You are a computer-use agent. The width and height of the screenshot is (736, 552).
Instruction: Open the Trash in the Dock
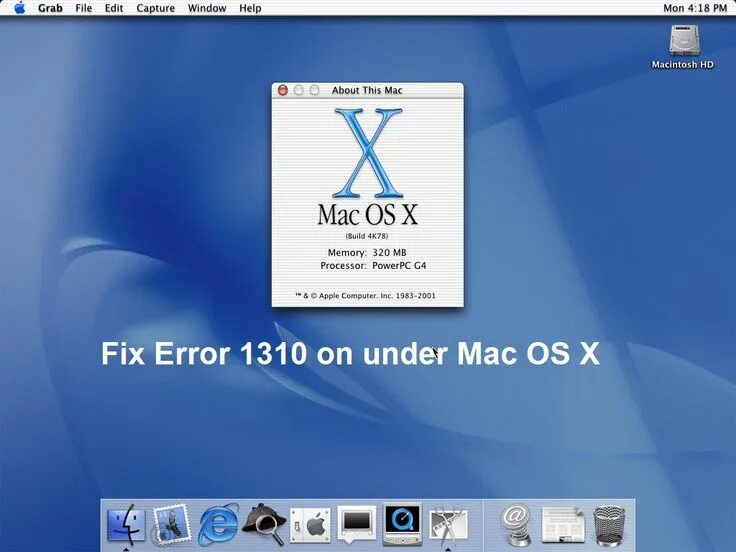[609, 525]
